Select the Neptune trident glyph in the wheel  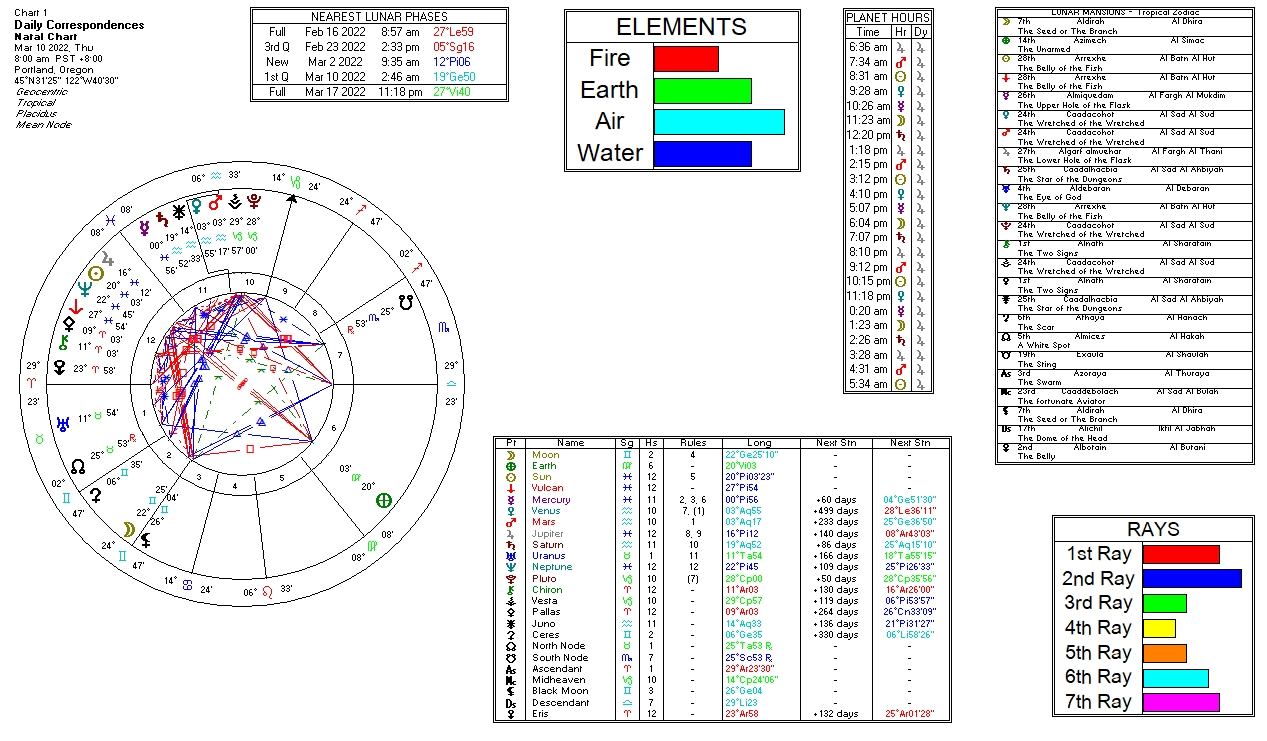(84, 290)
